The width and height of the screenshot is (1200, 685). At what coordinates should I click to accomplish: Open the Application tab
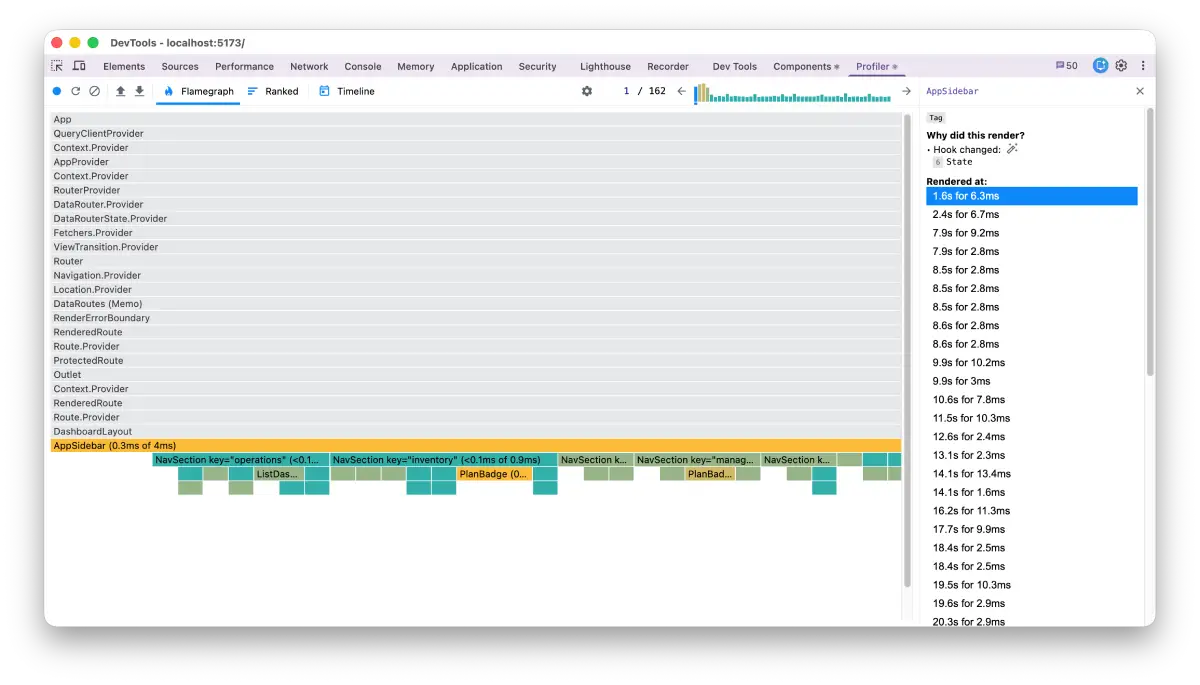[x=476, y=66]
